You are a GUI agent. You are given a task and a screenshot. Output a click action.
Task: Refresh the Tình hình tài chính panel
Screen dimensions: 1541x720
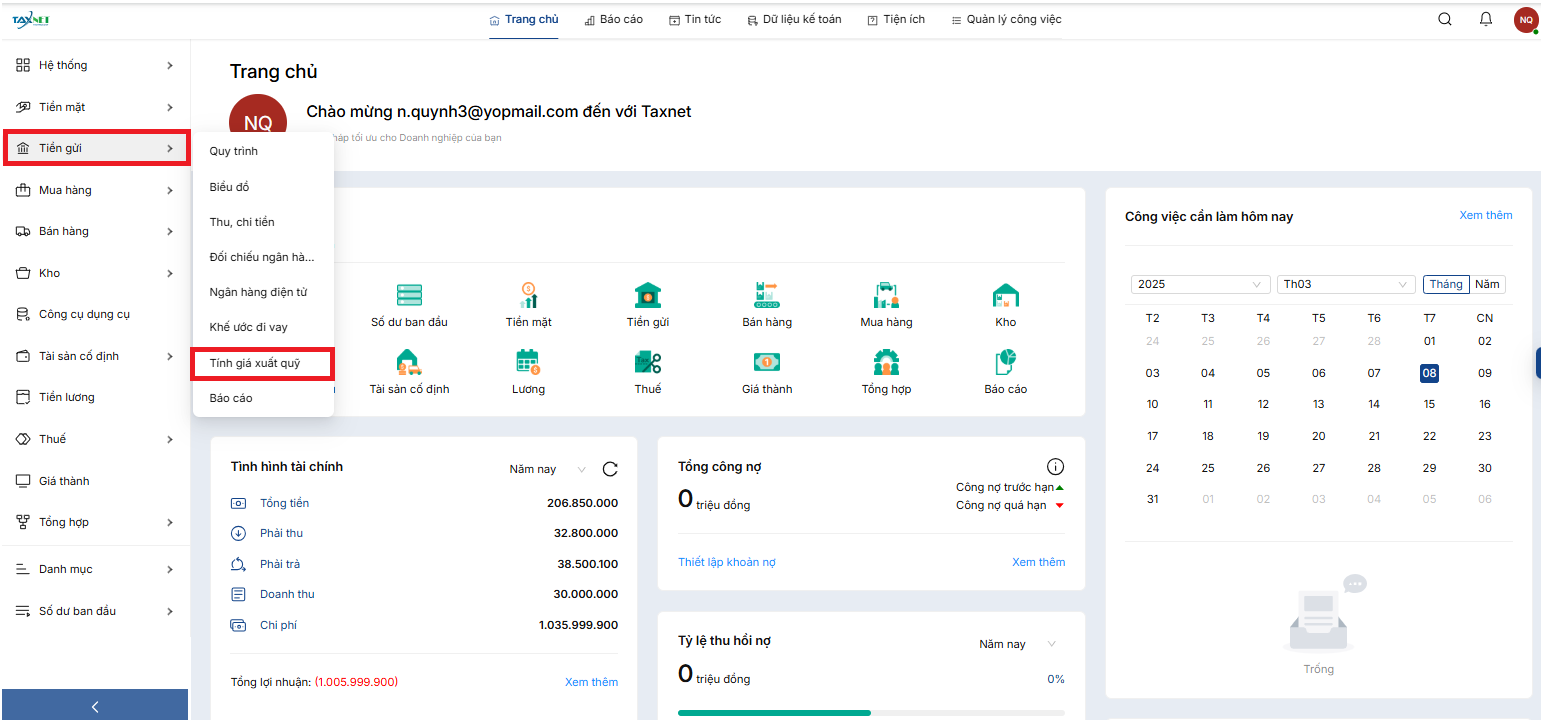610,469
